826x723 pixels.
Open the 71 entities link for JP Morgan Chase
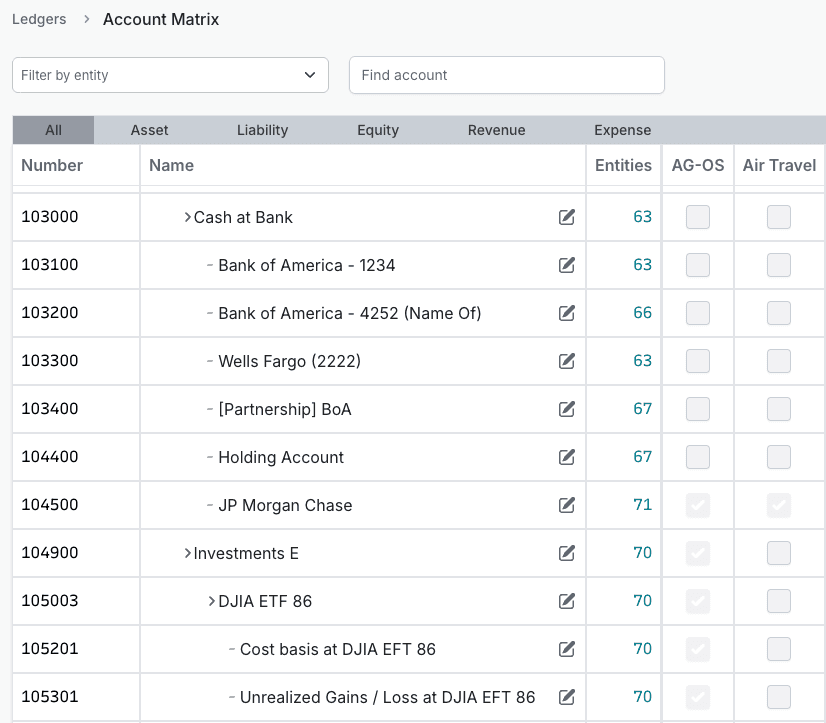pos(642,505)
